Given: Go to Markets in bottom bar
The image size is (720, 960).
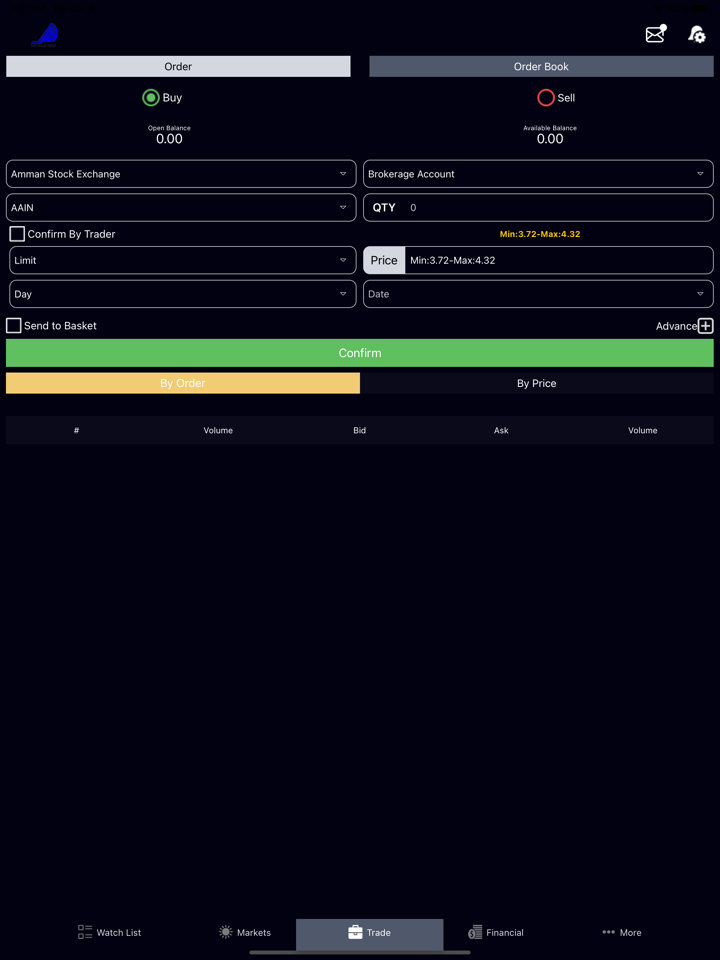Looking at the screenshot, I should [245, 932].
